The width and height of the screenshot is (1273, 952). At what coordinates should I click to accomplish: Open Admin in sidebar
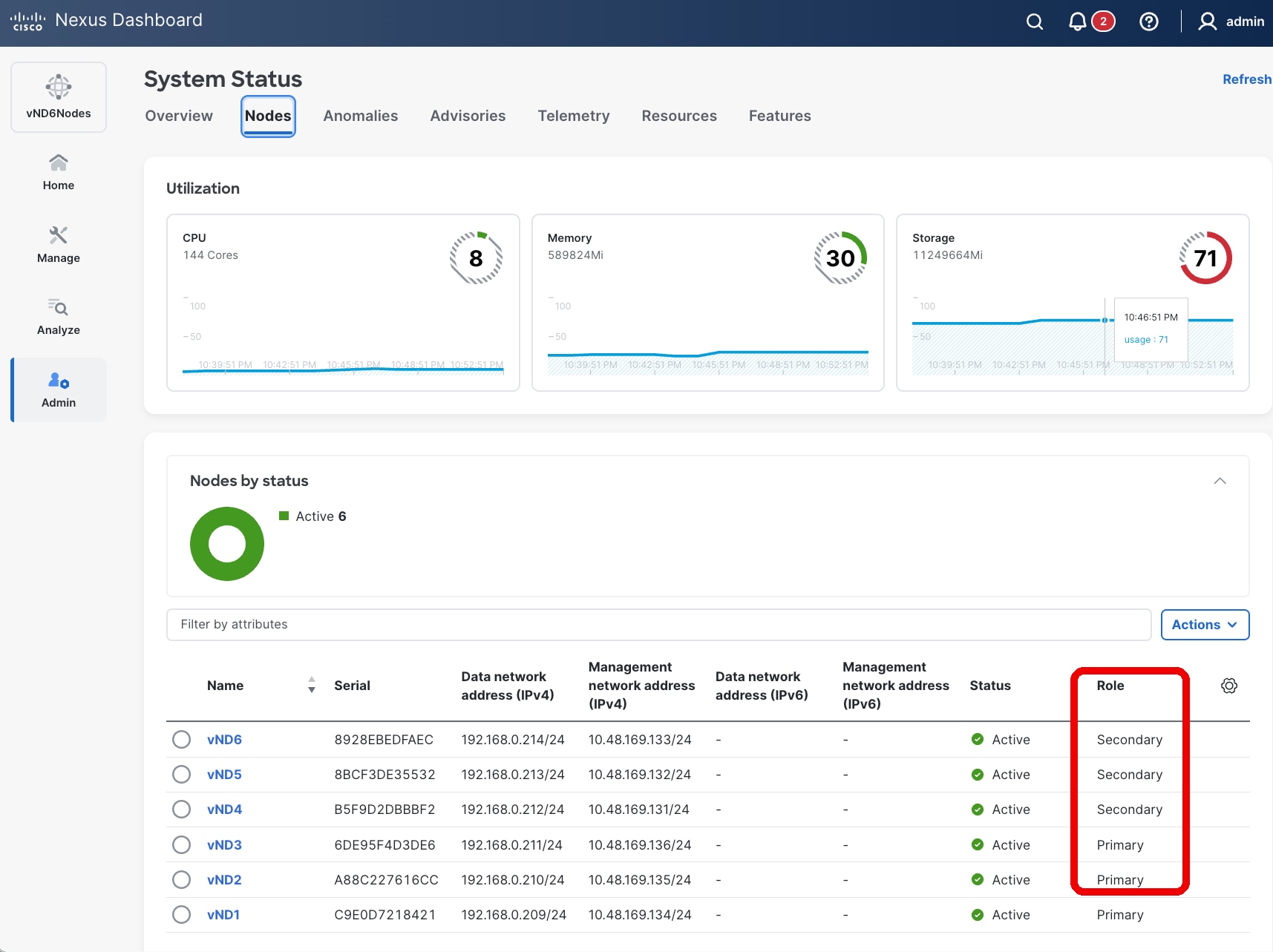(x=59, y=390)
